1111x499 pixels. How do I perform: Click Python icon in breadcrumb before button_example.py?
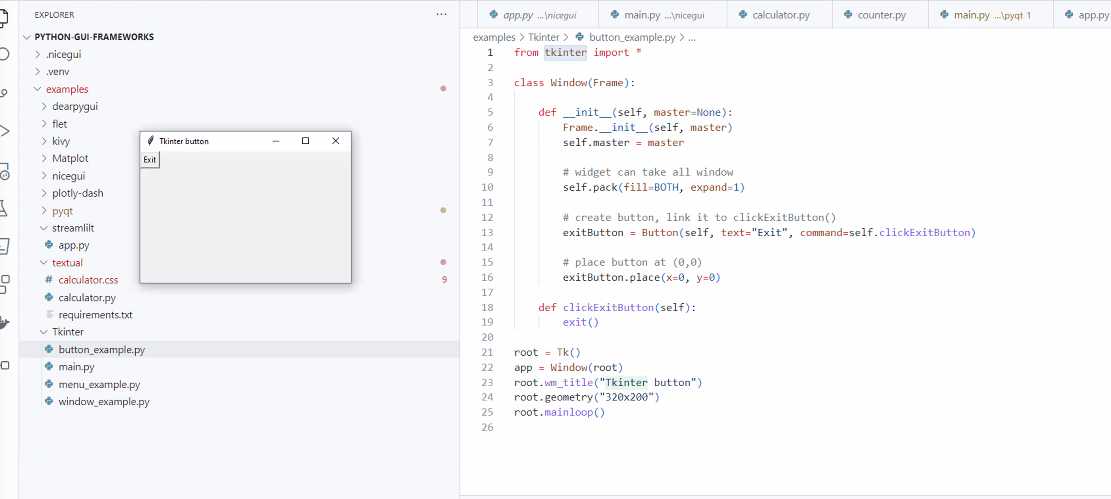pos(580,38)
